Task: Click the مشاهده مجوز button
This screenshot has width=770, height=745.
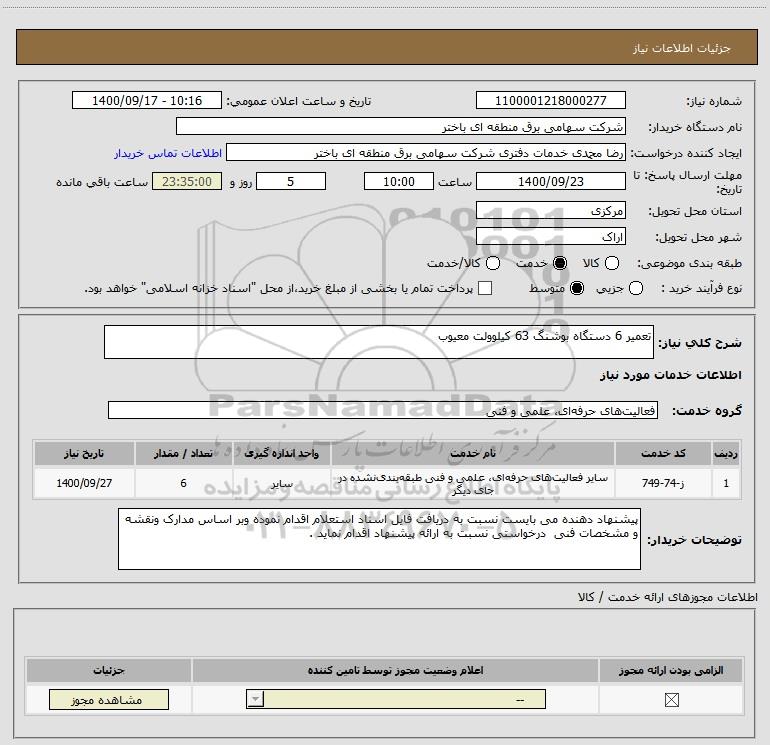Action: point(109,699)
